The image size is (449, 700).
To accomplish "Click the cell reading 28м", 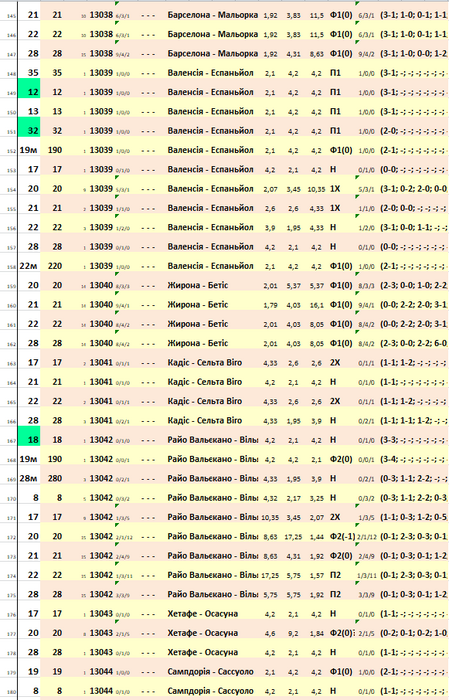I will pos(29,479).
